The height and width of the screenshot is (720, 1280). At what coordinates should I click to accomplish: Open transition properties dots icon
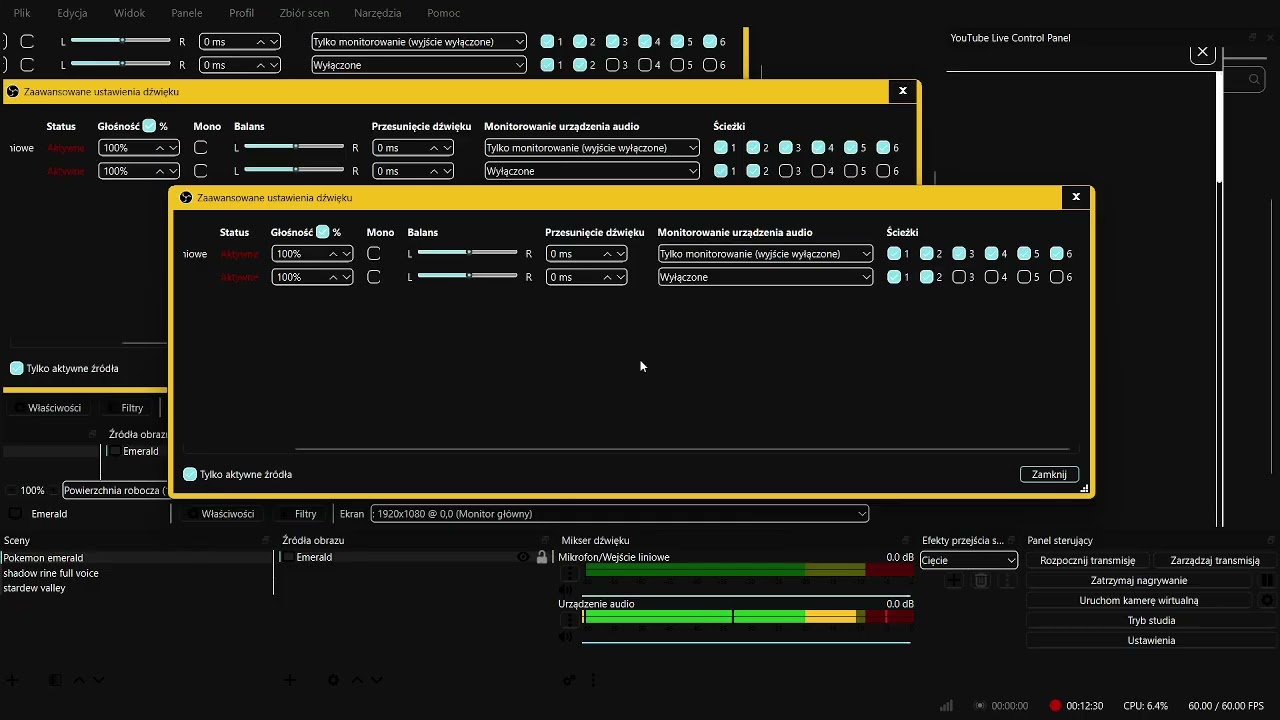click(1008, 580)
